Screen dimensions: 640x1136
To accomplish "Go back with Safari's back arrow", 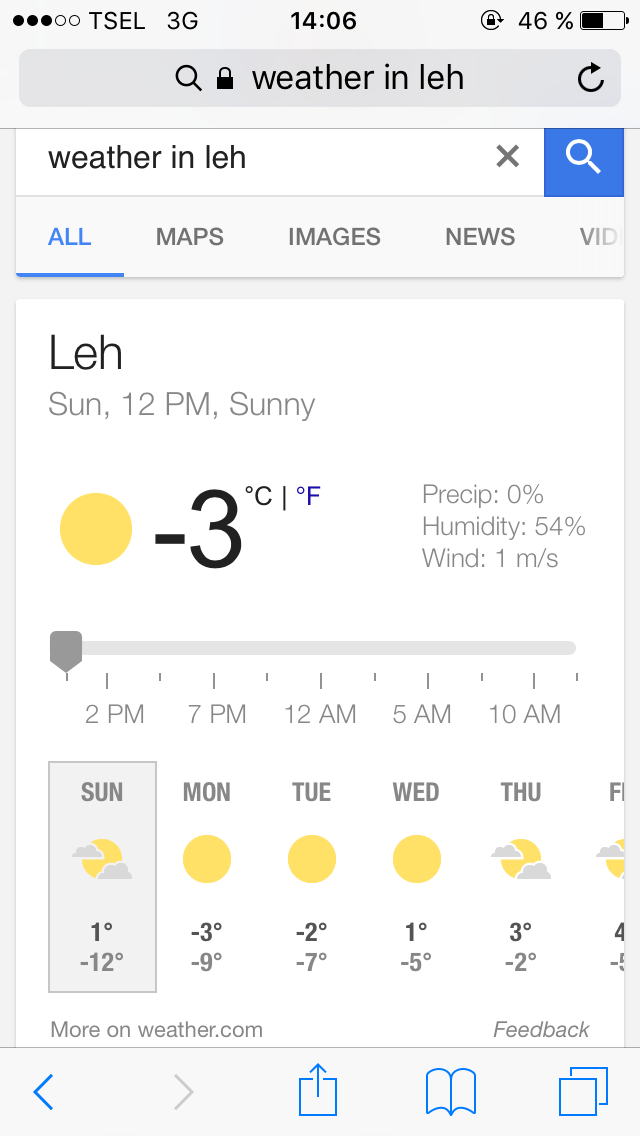I will pos(43,1092).
